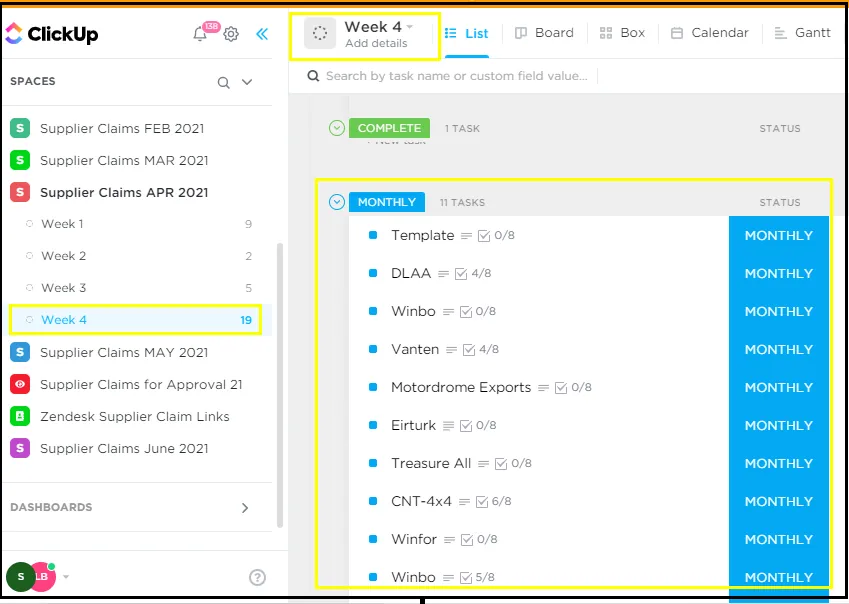849x604 pixels.
Task: Collapse the sidebar with double chevron
Action: (262, 34)
